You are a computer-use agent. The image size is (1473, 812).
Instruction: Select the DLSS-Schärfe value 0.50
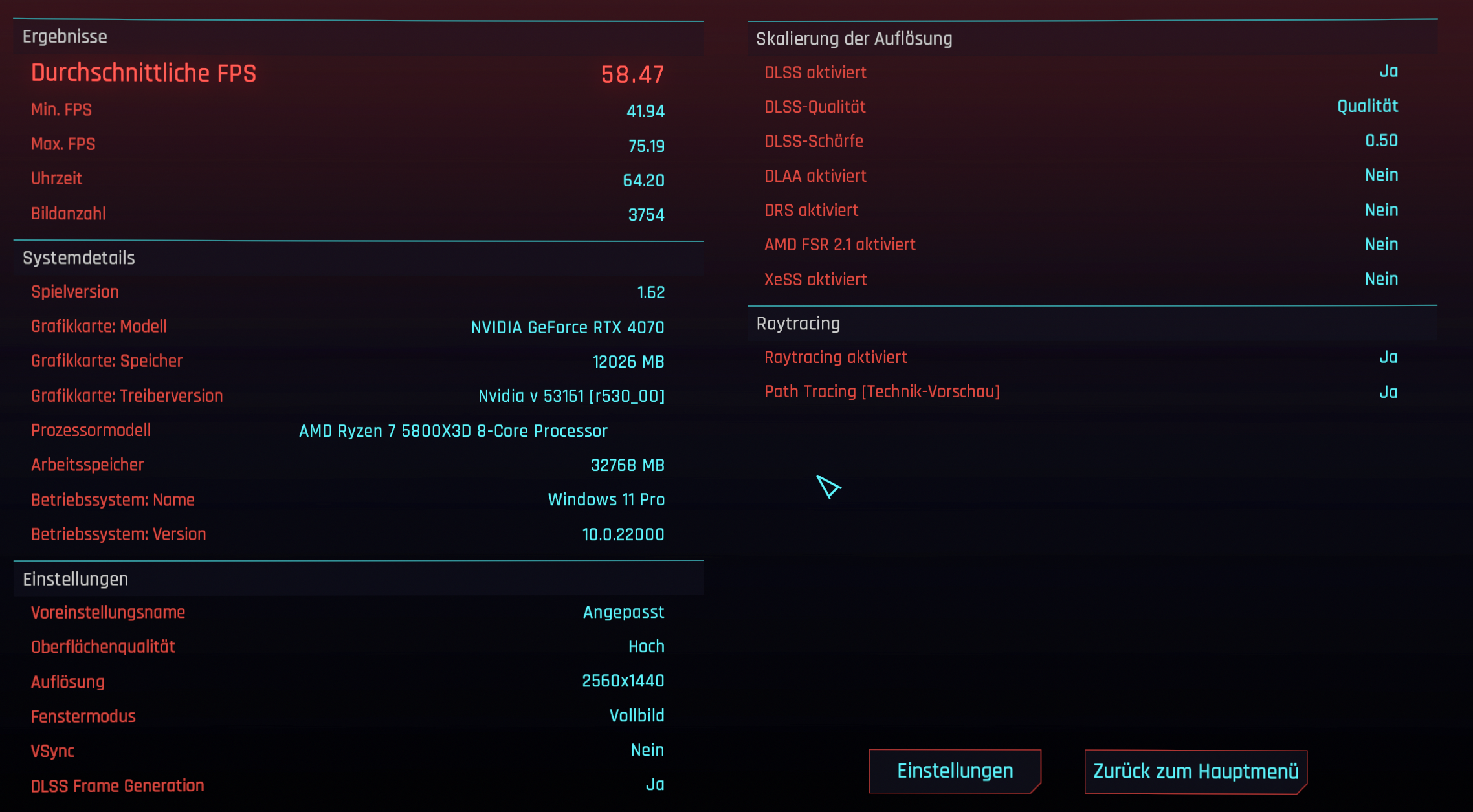coord(1381,140)
